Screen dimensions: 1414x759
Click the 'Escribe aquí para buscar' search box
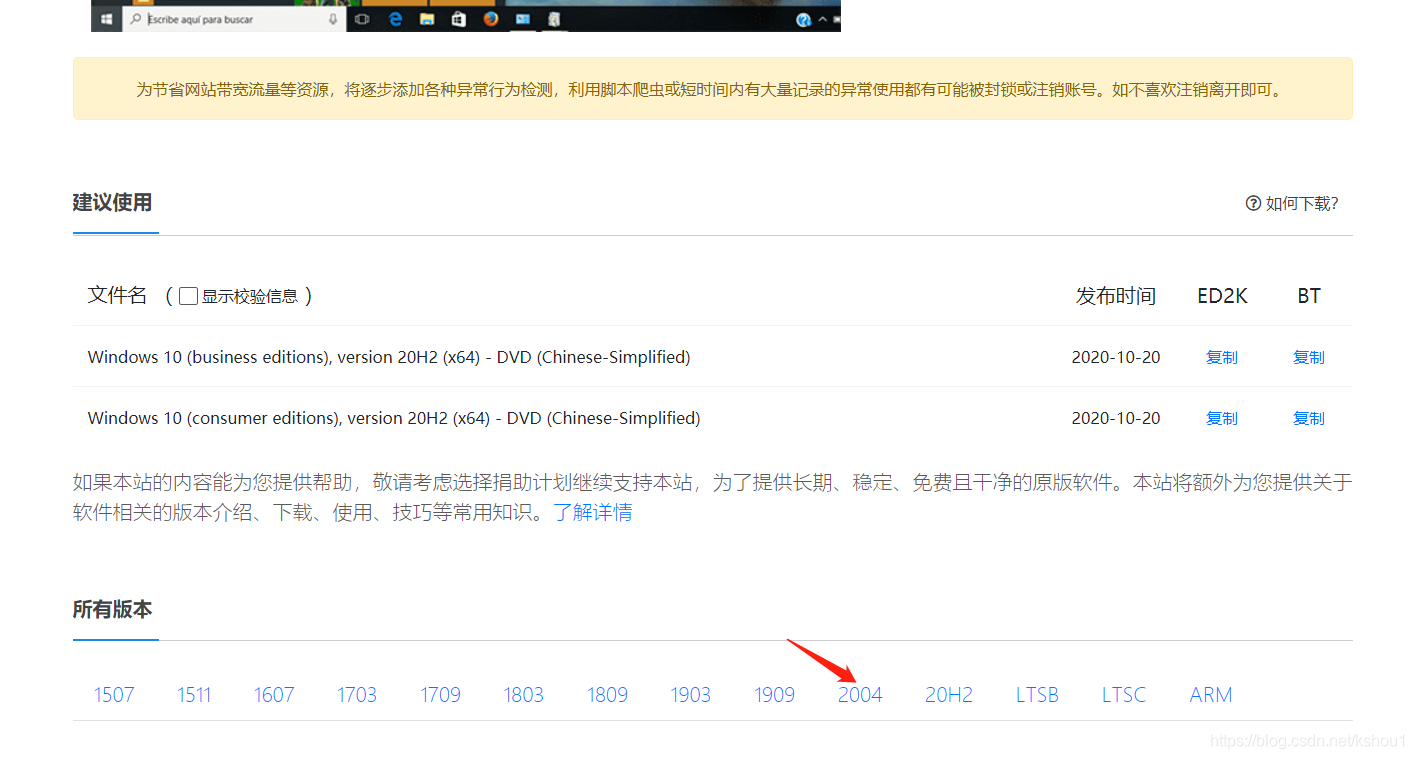point(235,19)
